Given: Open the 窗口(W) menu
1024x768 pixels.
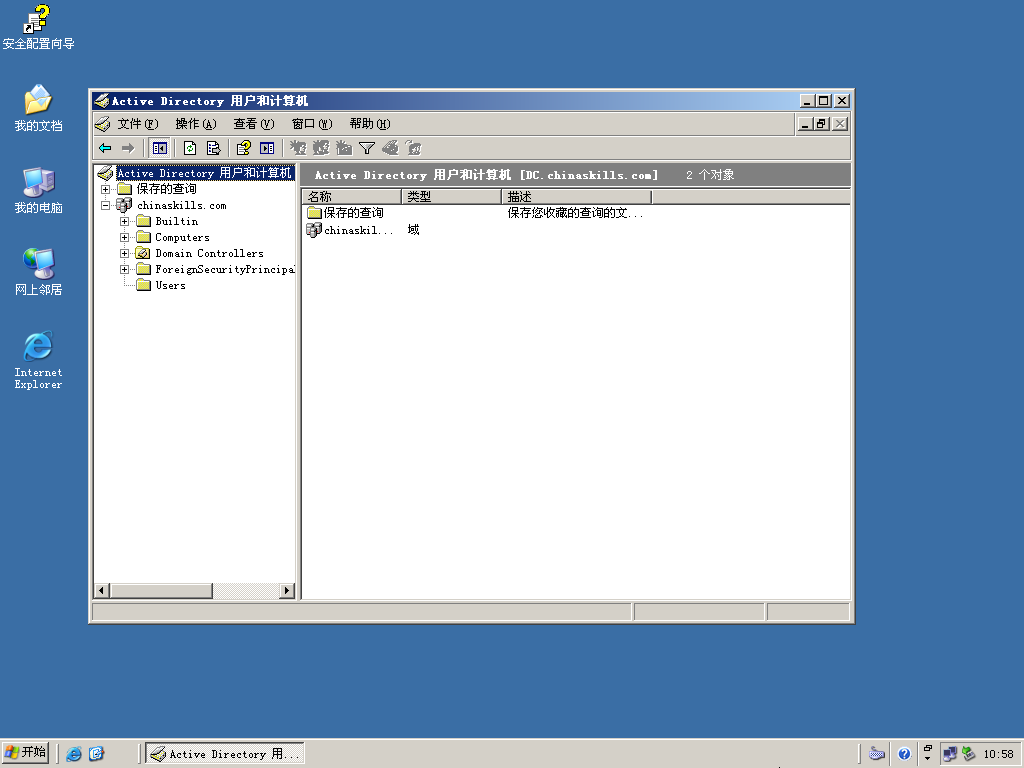Looking at the screenshot, I should pyautogui.click(x=312, y=123).
